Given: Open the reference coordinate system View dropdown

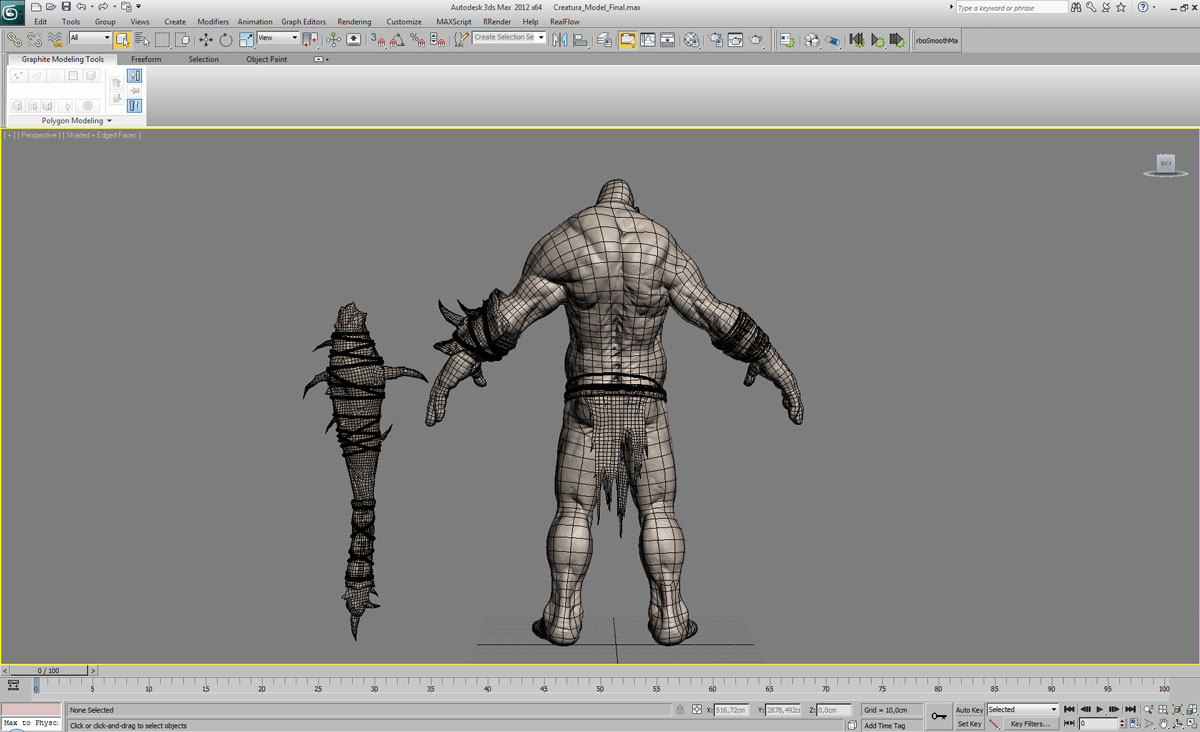Looking at the screenshot, I should coord(278,38).
